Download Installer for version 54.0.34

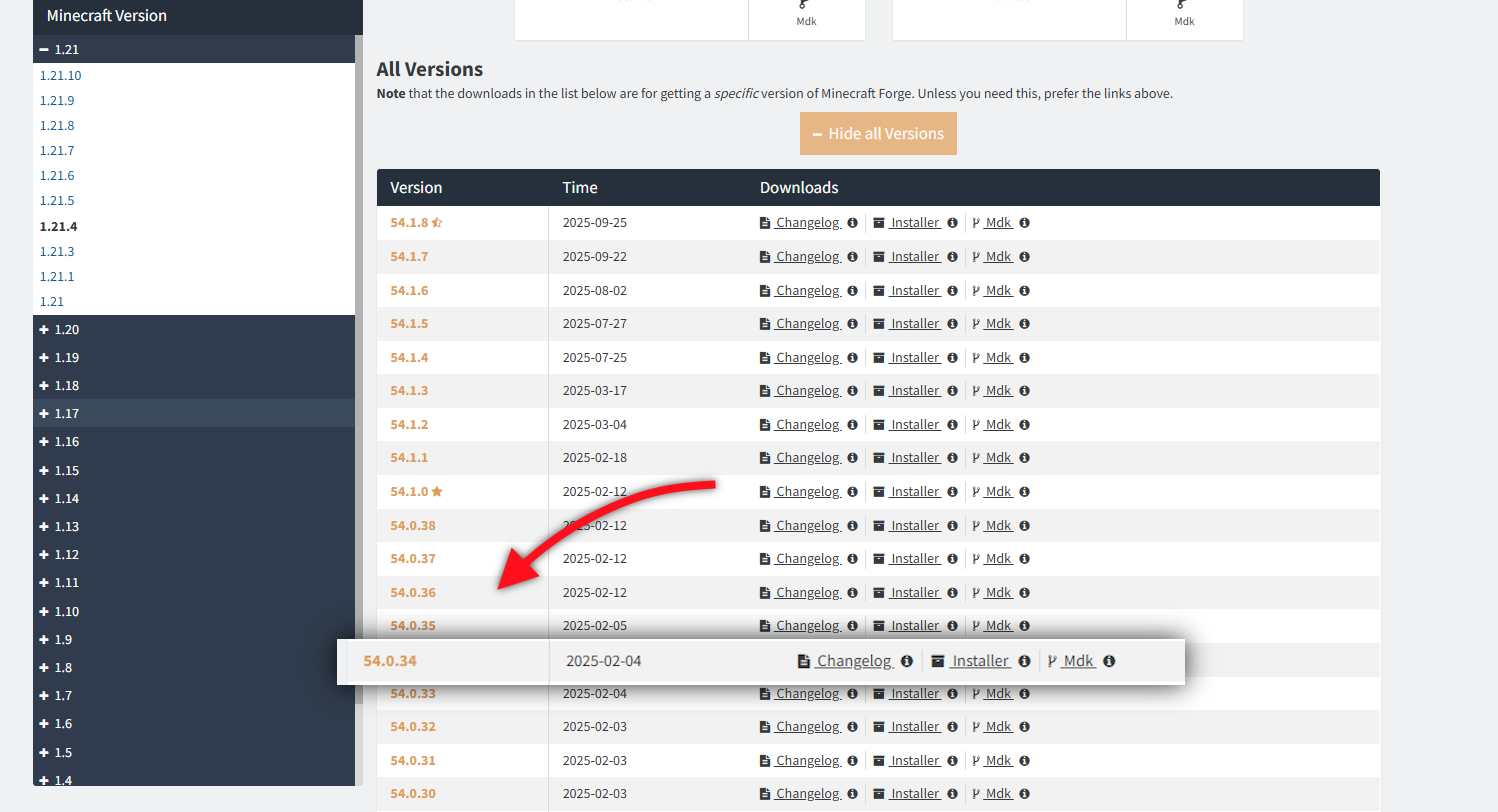[979, 661]
